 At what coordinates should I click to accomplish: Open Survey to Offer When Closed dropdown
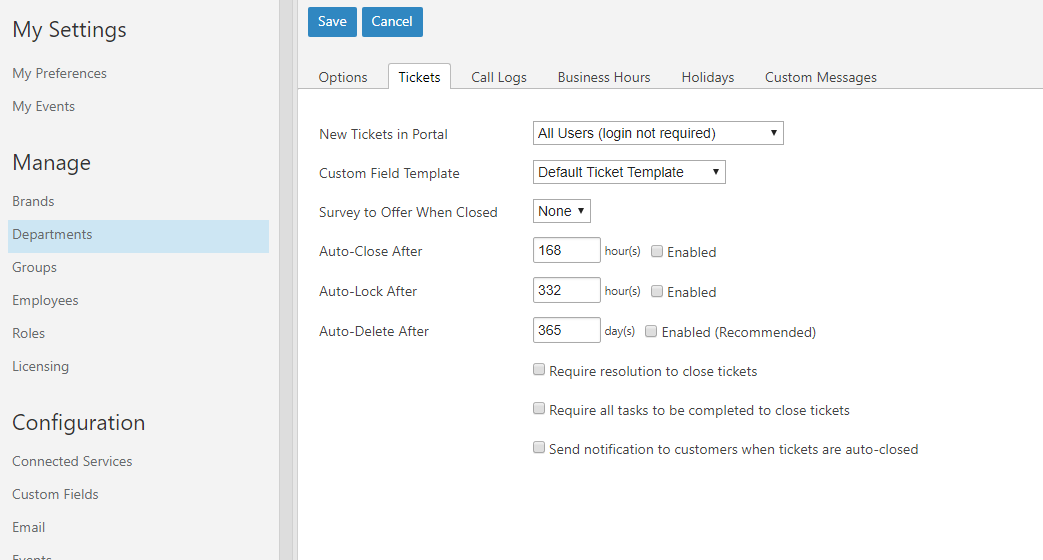pos(562,211)
